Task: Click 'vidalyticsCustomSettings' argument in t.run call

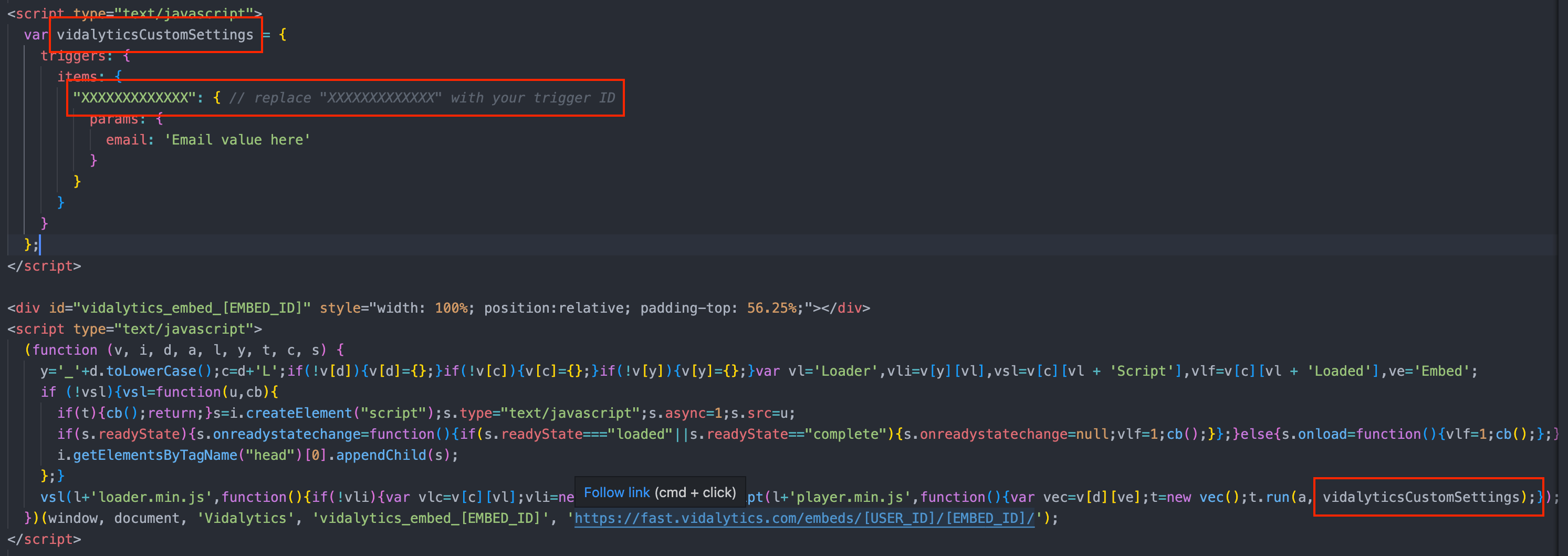Action: coord(1420,497)
